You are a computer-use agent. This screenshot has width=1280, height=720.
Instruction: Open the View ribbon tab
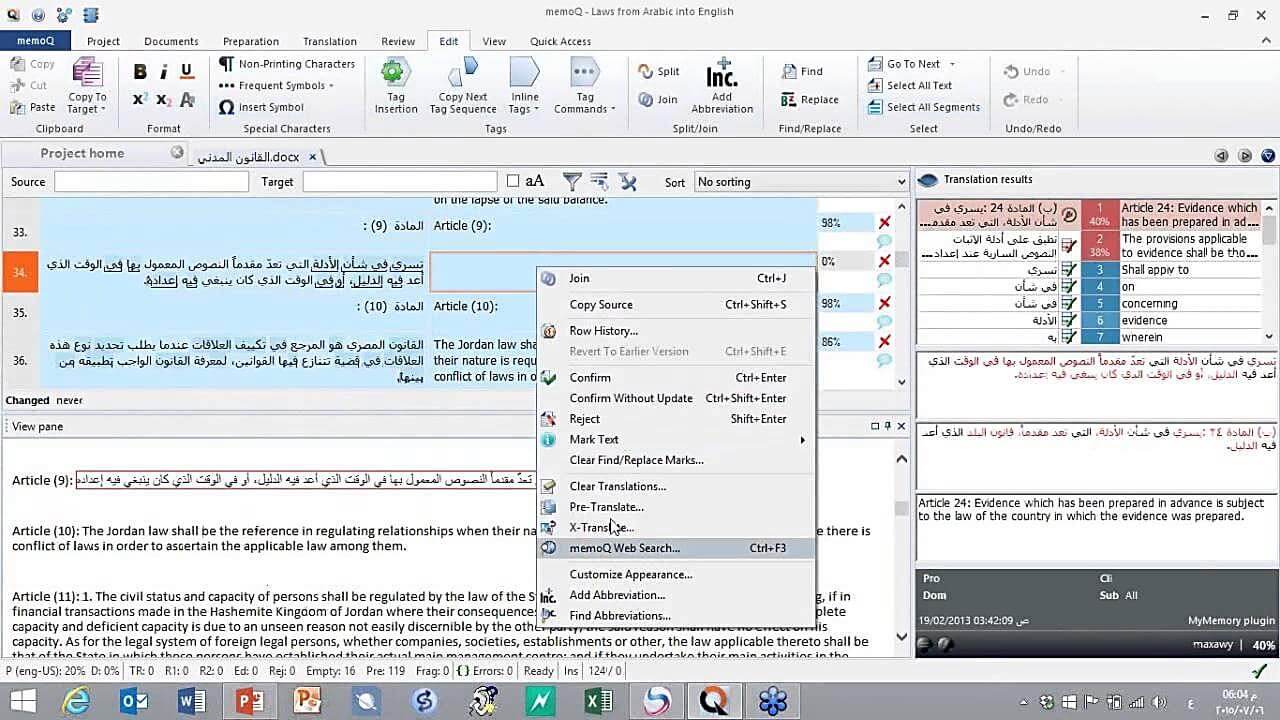494,41
